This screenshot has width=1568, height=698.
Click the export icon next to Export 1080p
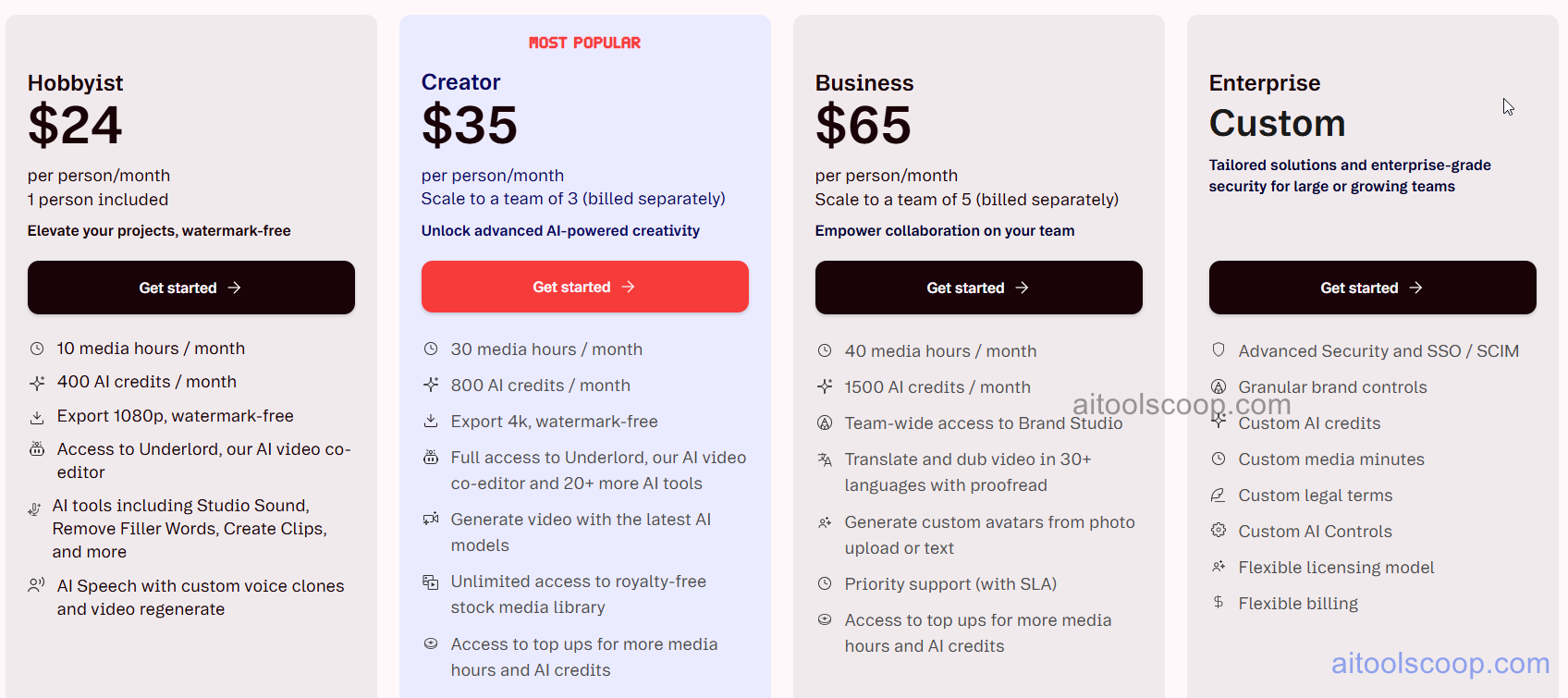37,417
